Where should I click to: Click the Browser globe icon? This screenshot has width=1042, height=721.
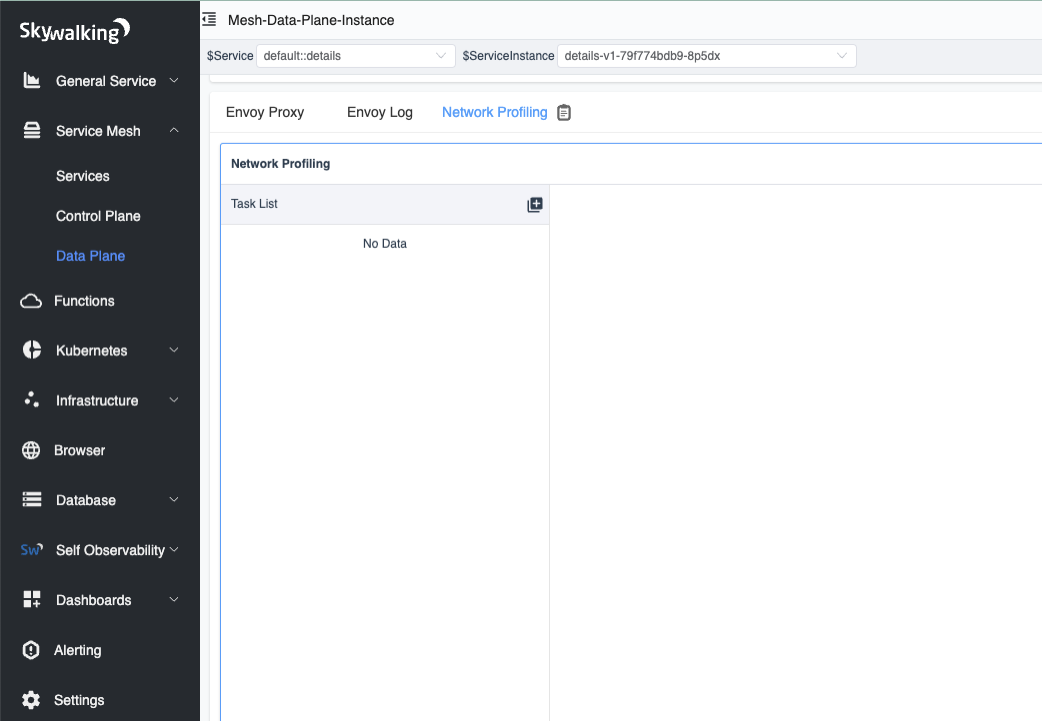pos(31,450)
